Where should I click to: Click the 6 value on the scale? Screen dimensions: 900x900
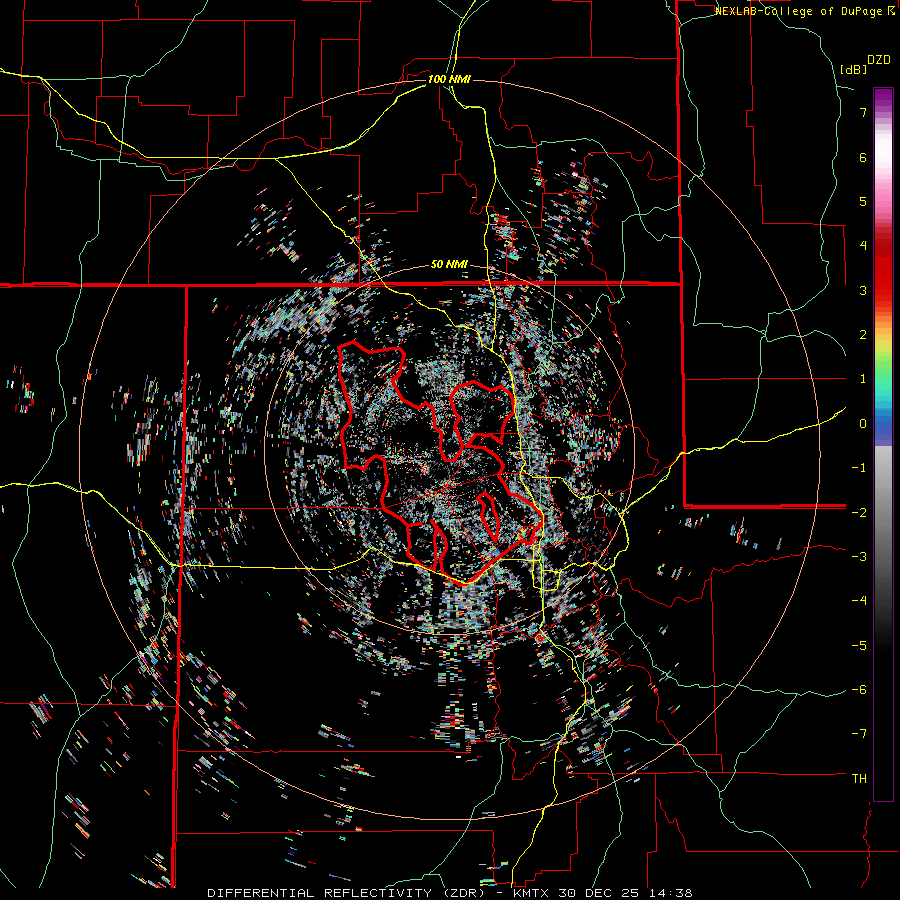(x=863, y=157)
